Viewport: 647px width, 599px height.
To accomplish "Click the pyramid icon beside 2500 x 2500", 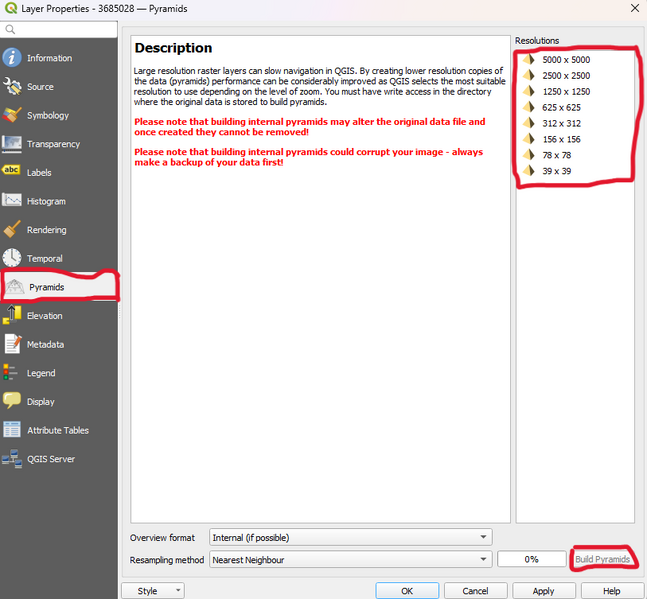I will click(x=529, y=75).
